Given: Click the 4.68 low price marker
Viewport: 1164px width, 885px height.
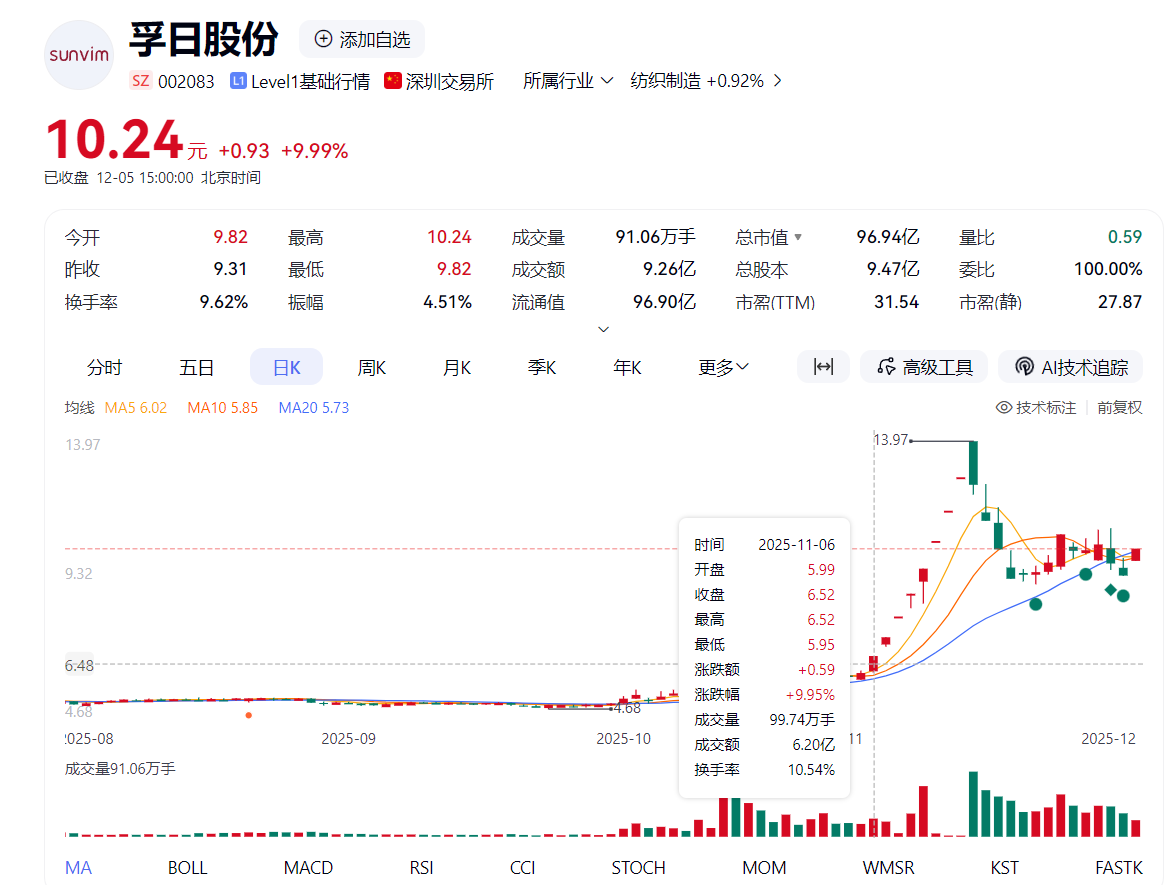Looking at the screenshot, I should pyautogui.click(x=627, y=708).
